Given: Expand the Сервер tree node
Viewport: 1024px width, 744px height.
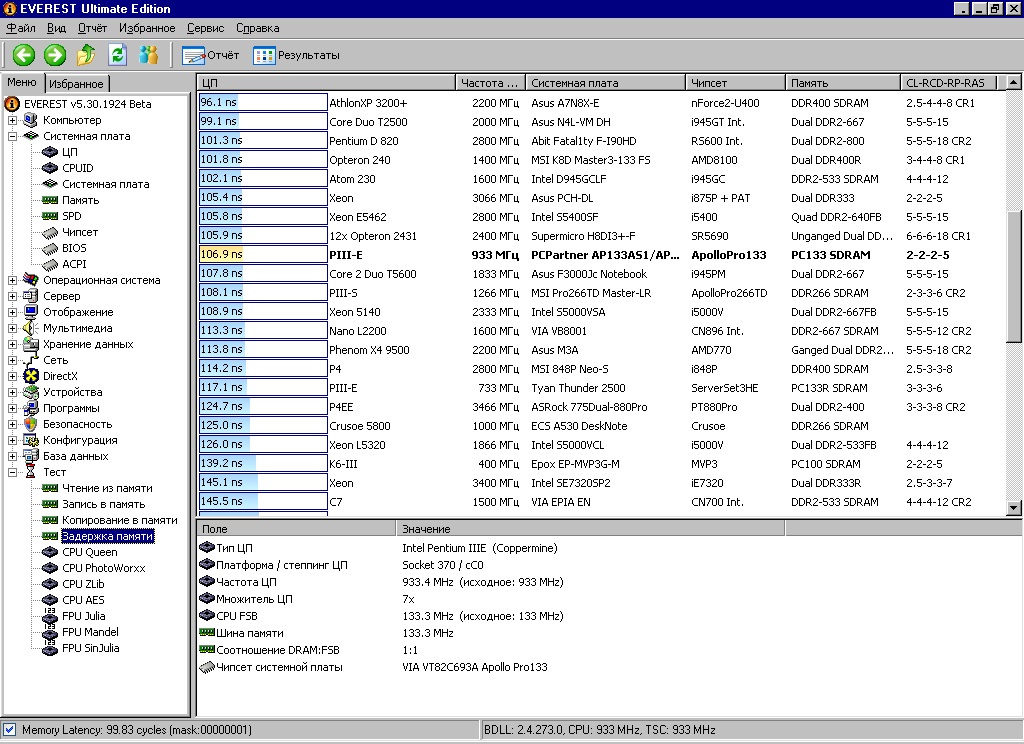Looking at the screenshot, I should click(12, 296).
